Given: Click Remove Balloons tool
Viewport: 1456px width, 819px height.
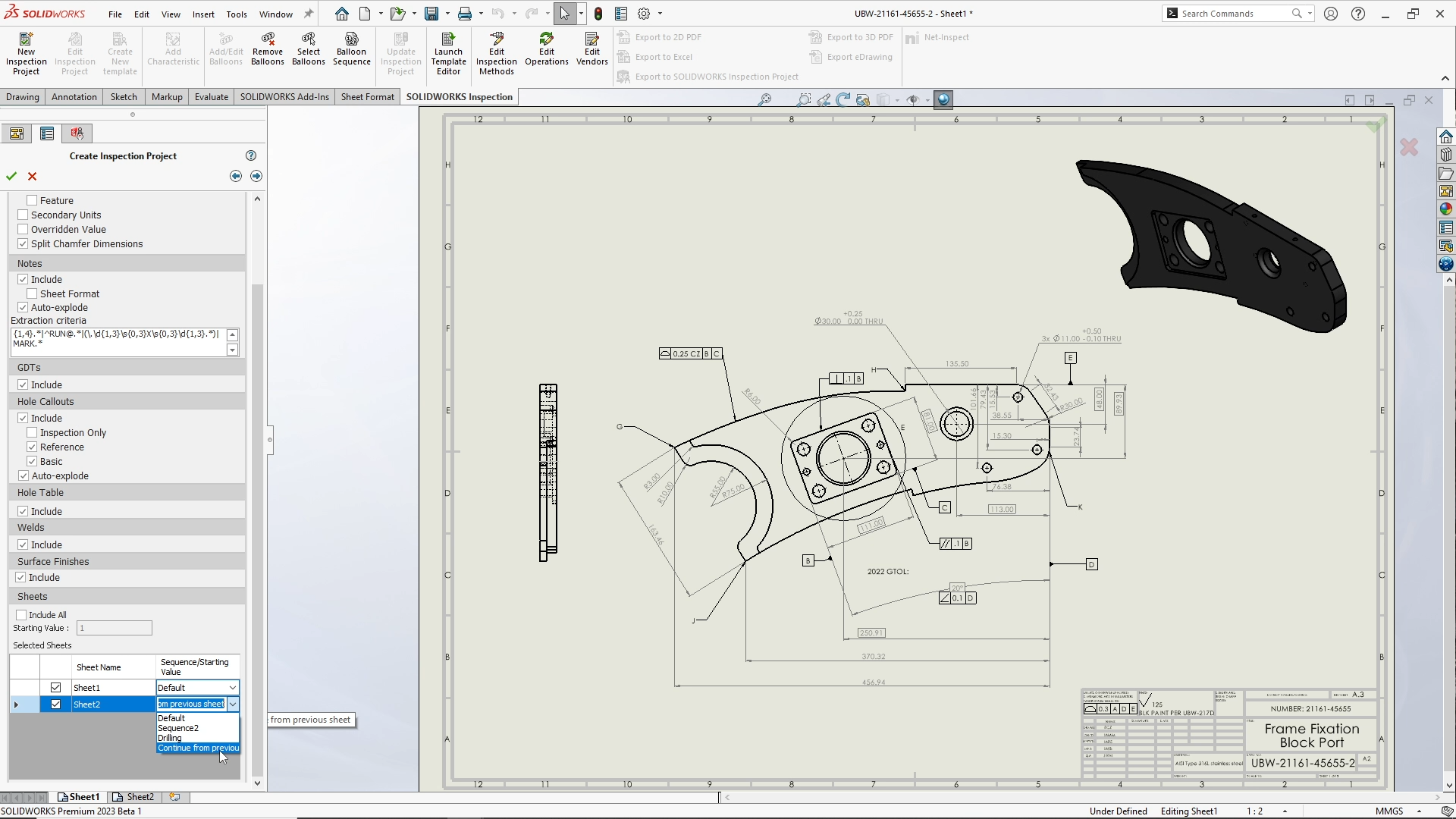Looking at the screenshot, I should [x=268, y=49].
